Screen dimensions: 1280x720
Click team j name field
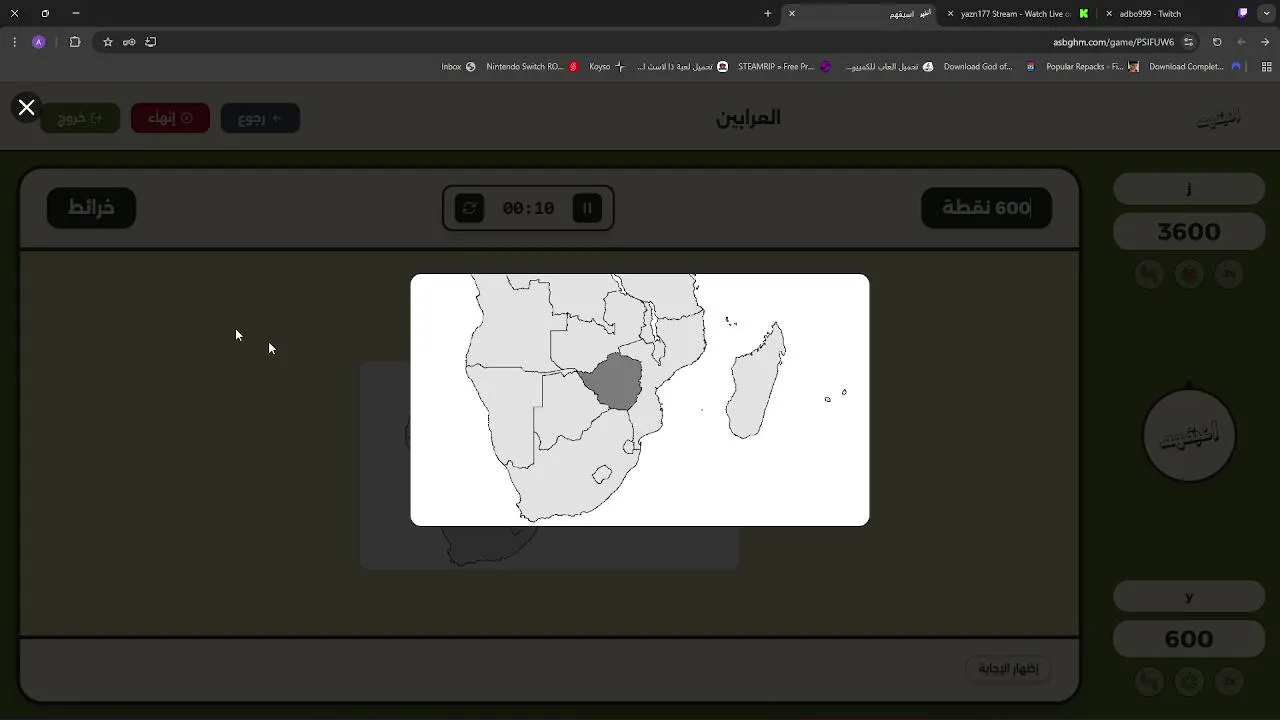coord(1189,188)
